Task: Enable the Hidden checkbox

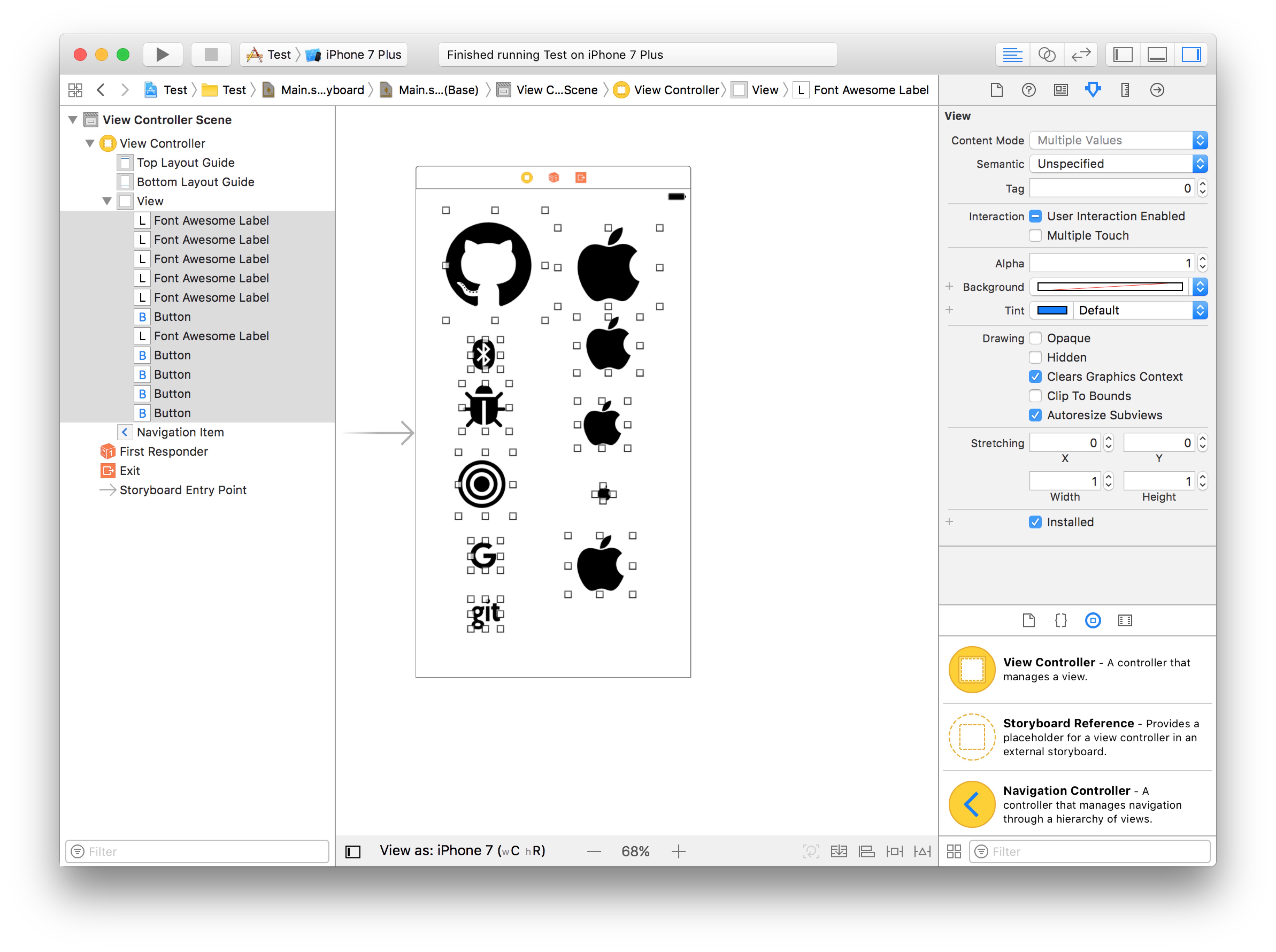Action: 1035,357
